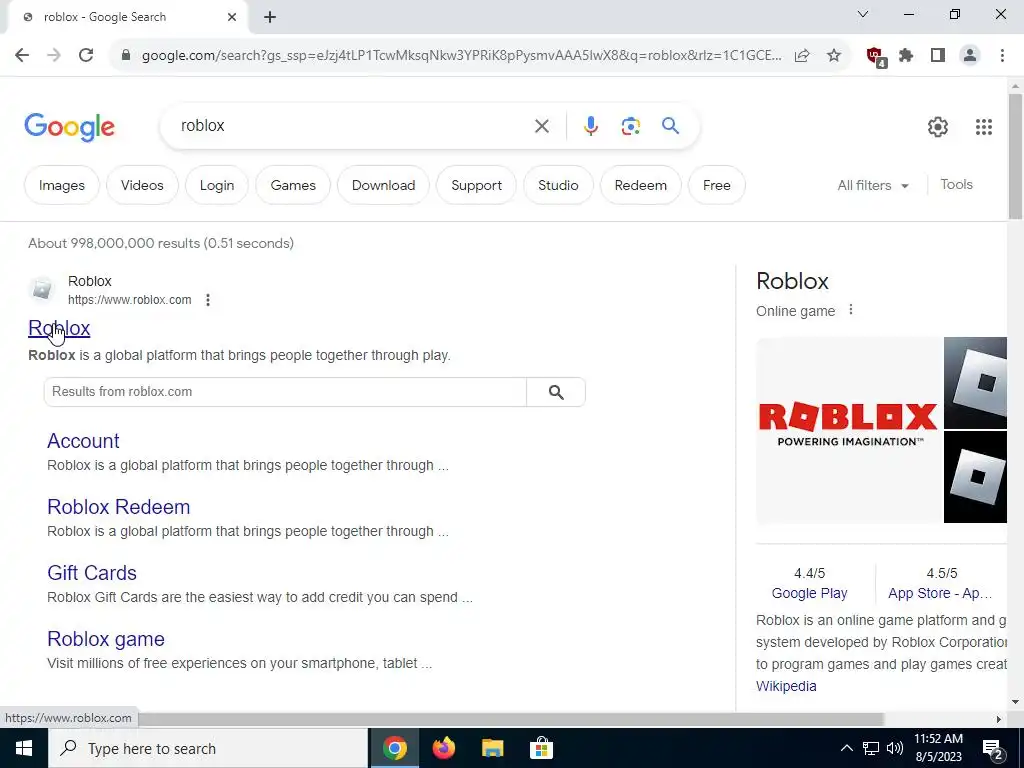Click the address bar URL
This screenshot has width=1024, height=768.
pos(461,56)
